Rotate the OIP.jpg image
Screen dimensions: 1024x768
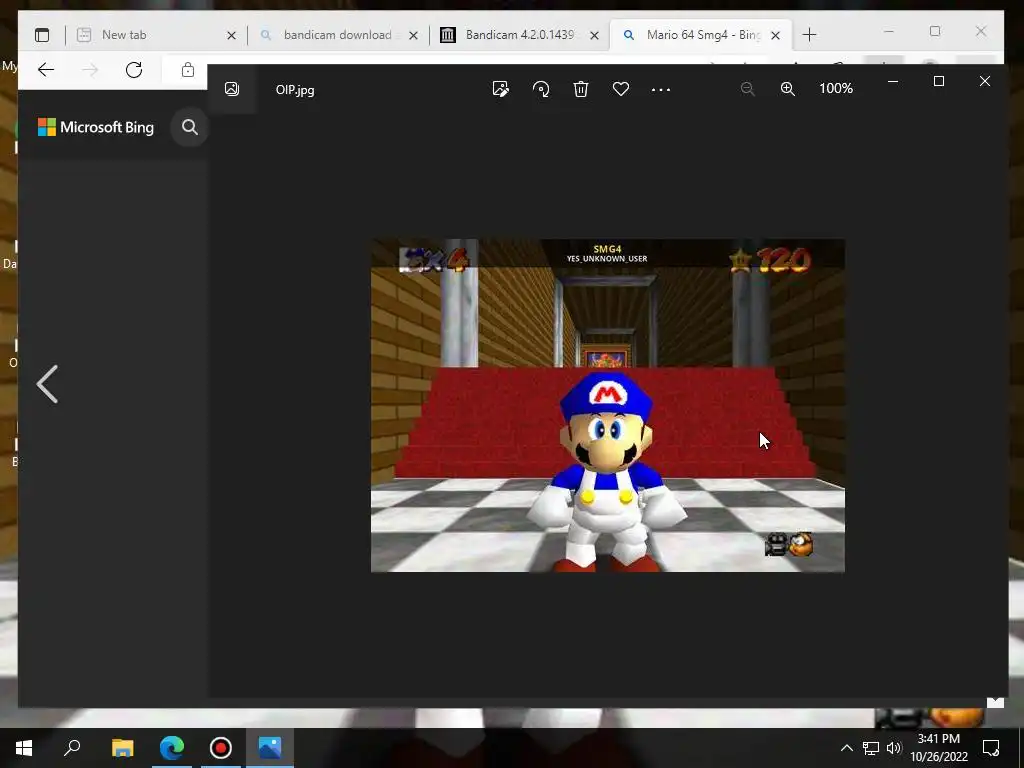point(541,89)
